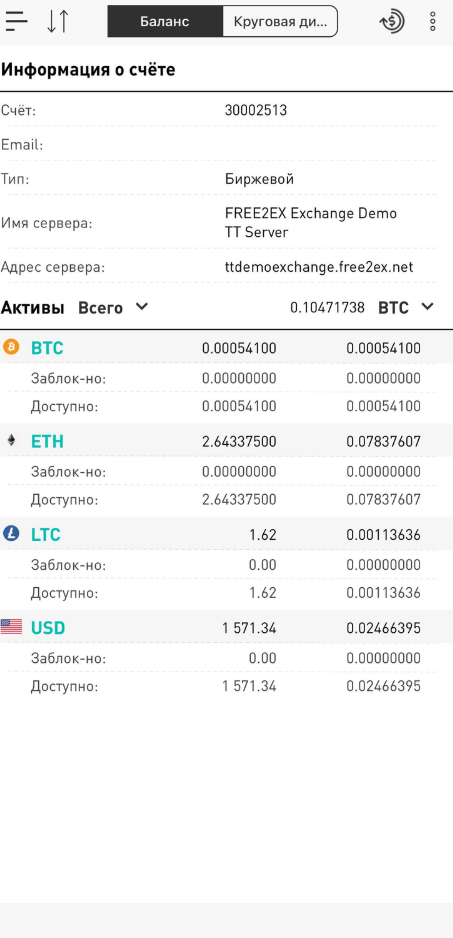Image resolution: width=453 pixels, height=938 pixels.
Task: Tap the blue Litecoin coin icon
Action: [x=11, y=534]
